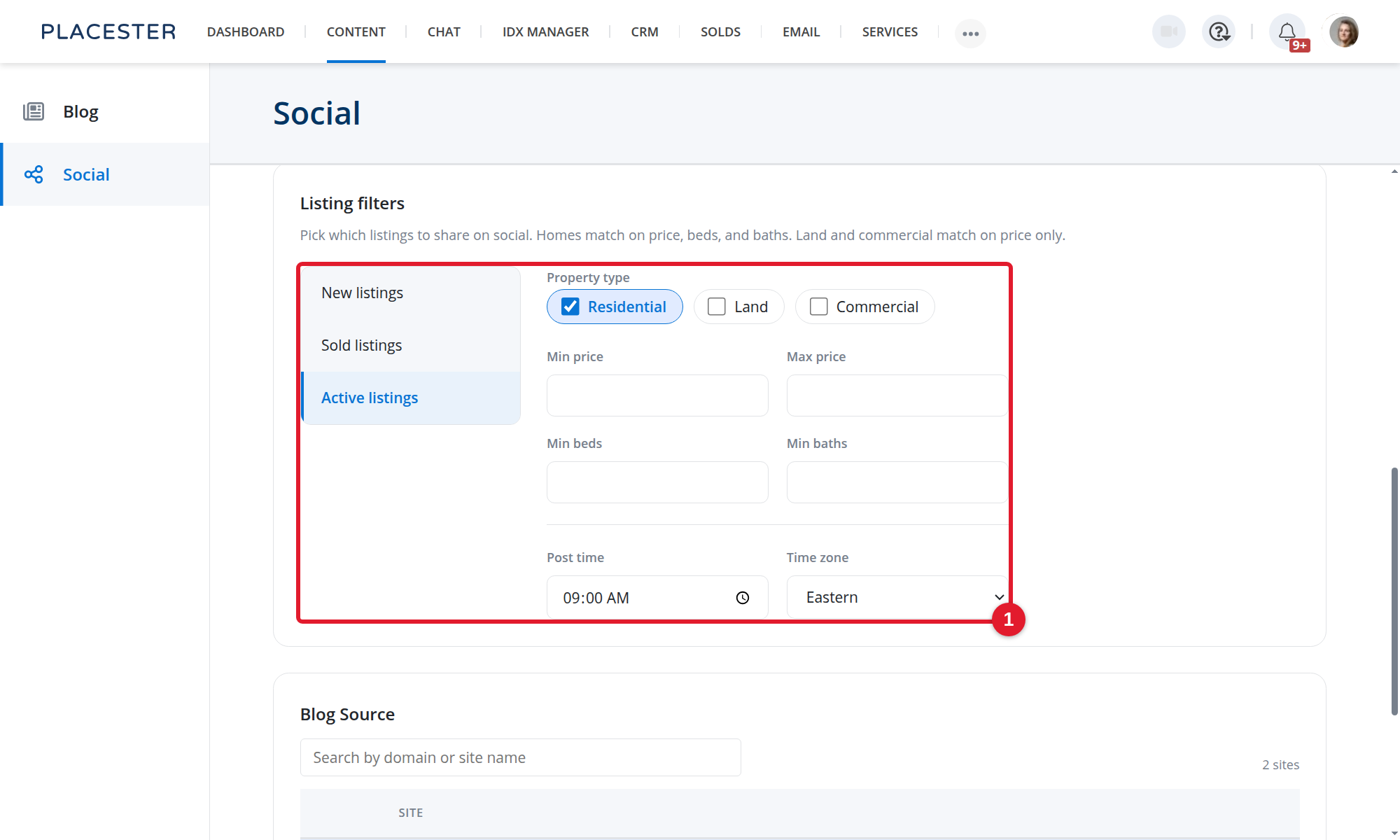Open the CRM menu
Viewport: 1400px width, 840px height.
(x=645, y=31)
